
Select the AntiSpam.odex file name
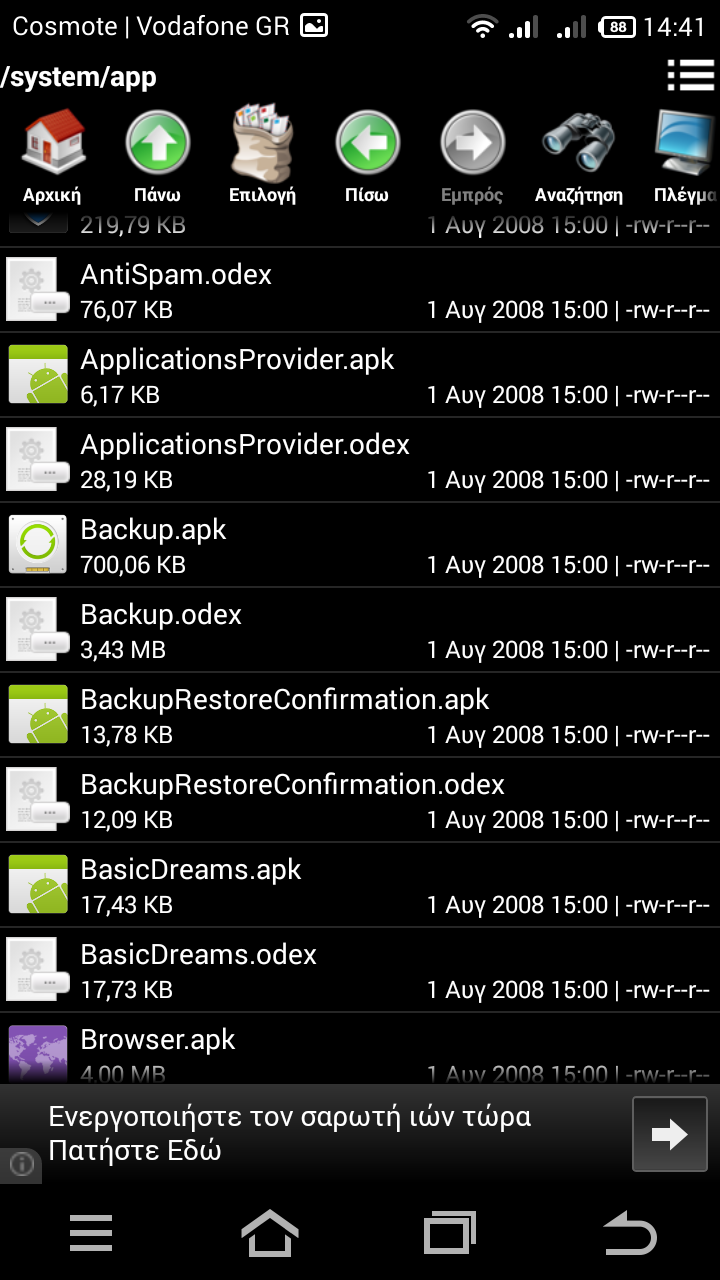click(176, 274)
